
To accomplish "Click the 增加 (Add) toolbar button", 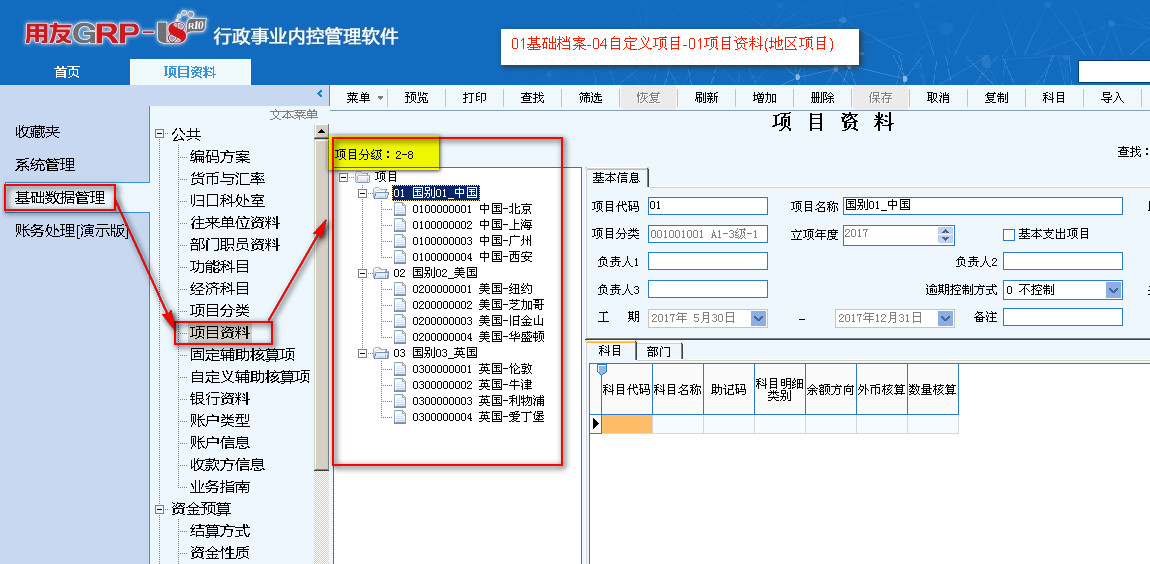I will click(764, 98).
